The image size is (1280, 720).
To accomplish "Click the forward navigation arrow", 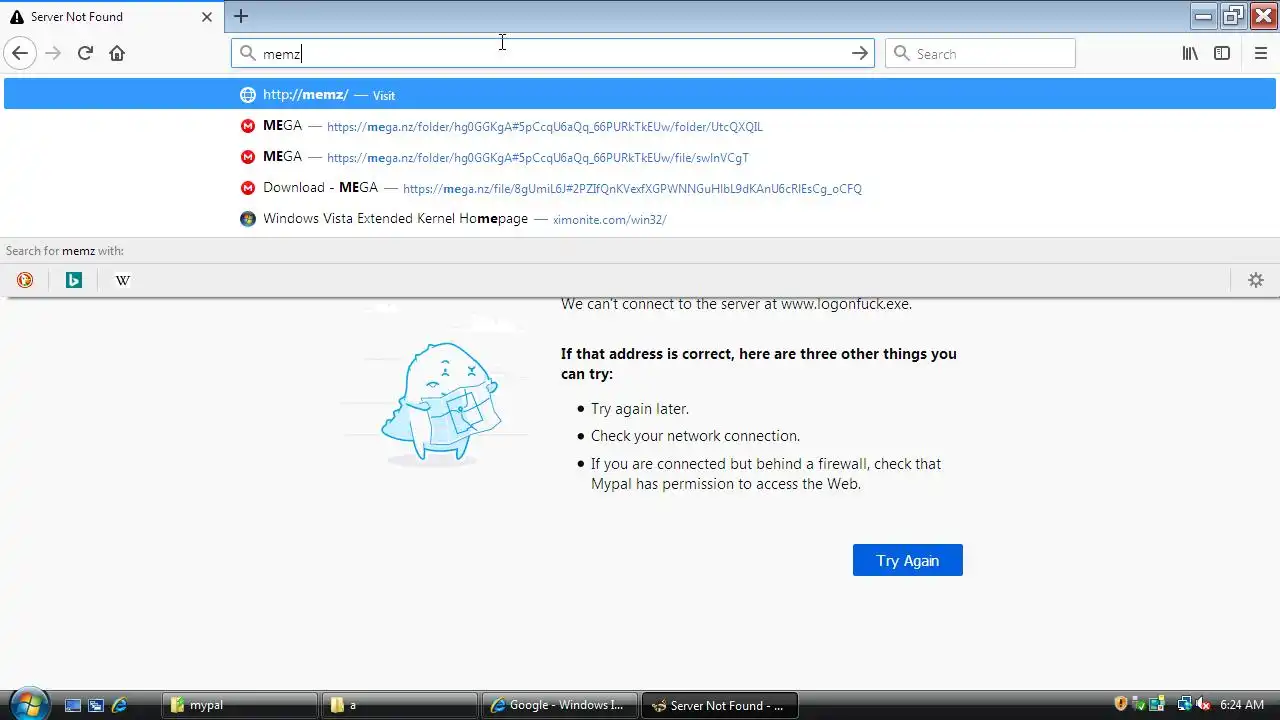I will pyautogui.click(x=53, y=53).
